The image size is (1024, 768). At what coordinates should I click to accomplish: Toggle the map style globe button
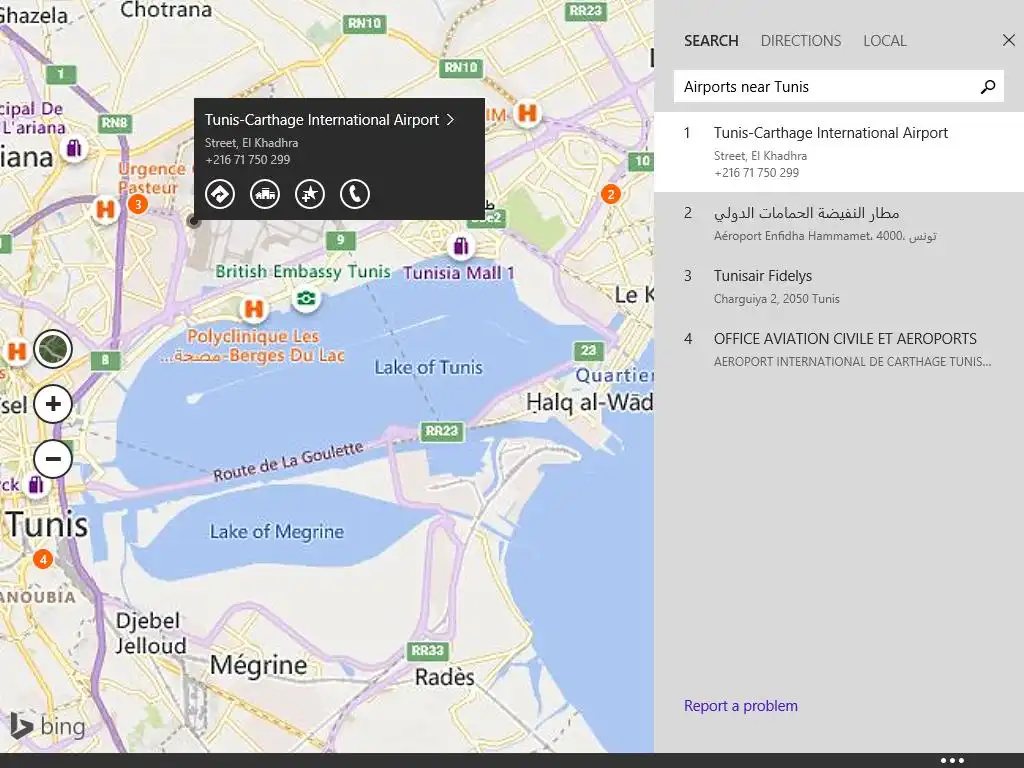point(53,349)
